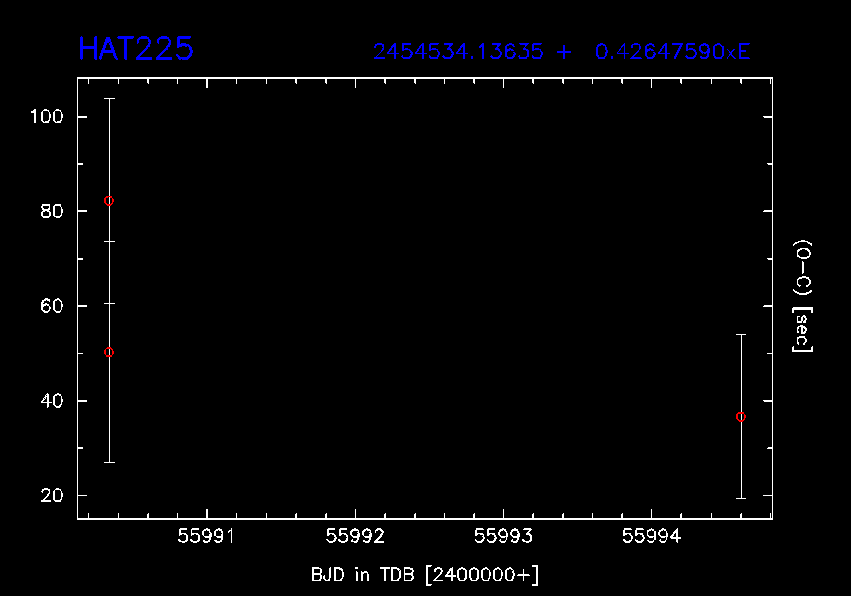Select the y-axis tick label 80
Screen dimensions: 851x596
click(x=52, y=212)
